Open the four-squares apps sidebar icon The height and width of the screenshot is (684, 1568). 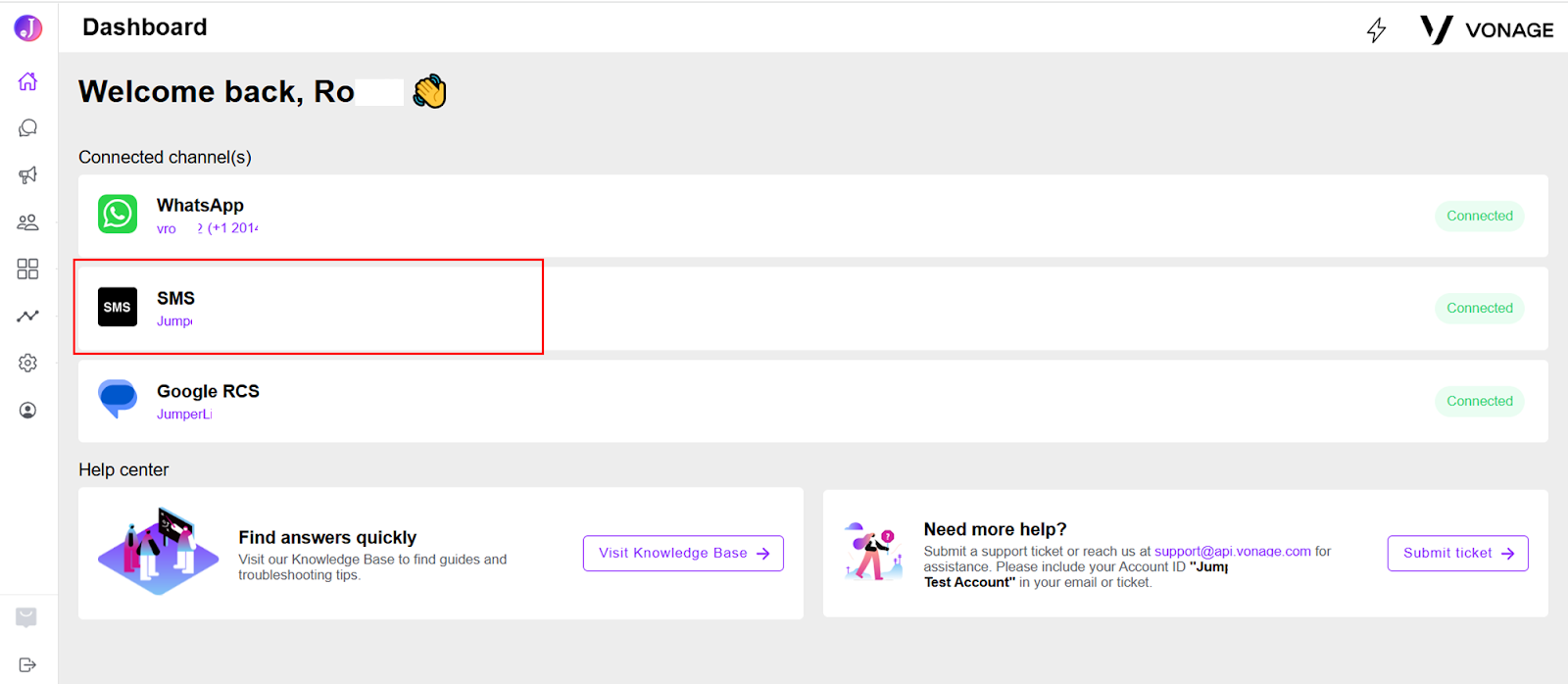[27, 269]
